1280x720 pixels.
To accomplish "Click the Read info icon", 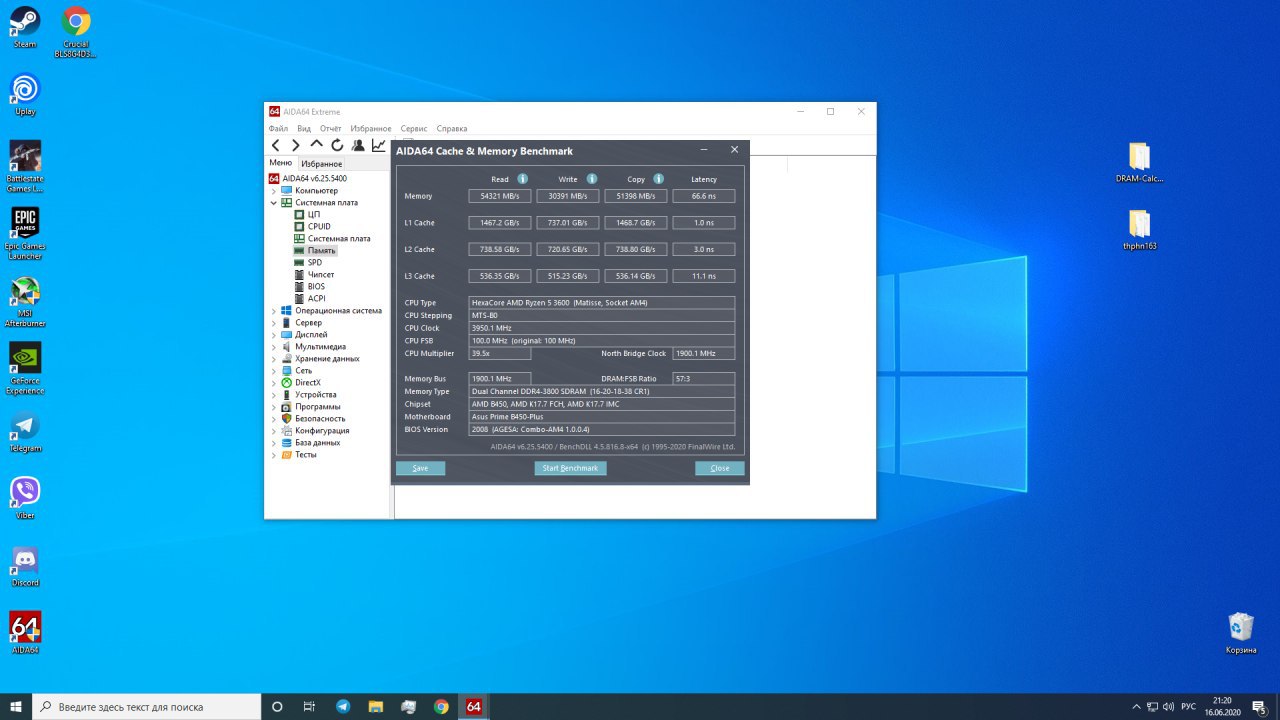I will coord(522,179).
